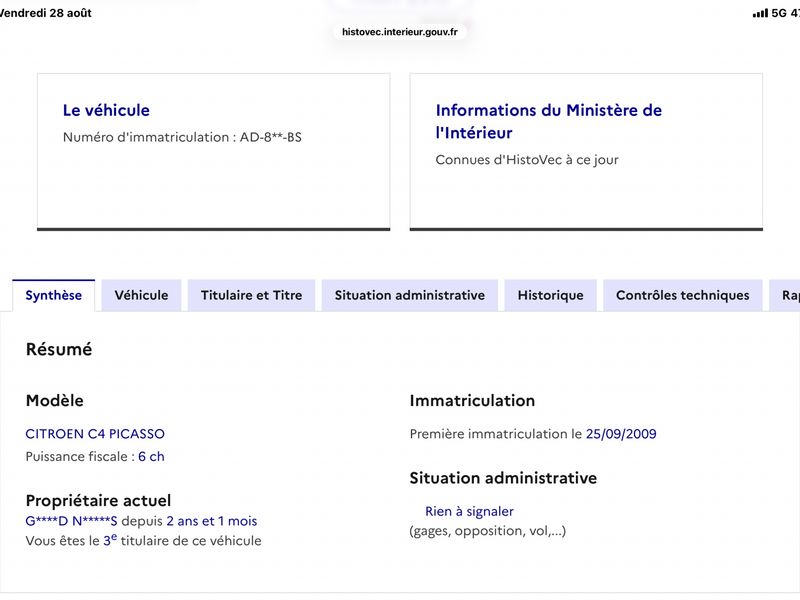Viewport: 800px width, 600px height.
Task: Click the 2 ans et 1 mois duration
Action: coord(212,521)
